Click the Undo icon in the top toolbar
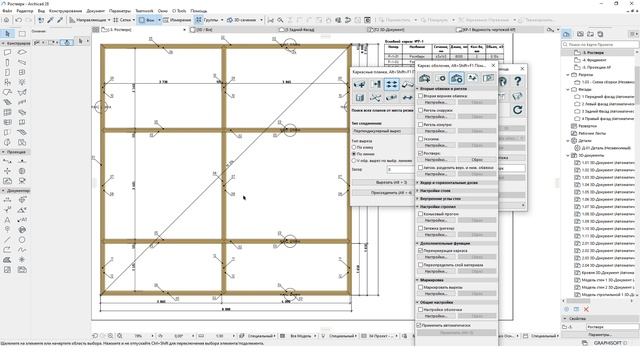Screen dimensions: 640x360 point(18,20)
